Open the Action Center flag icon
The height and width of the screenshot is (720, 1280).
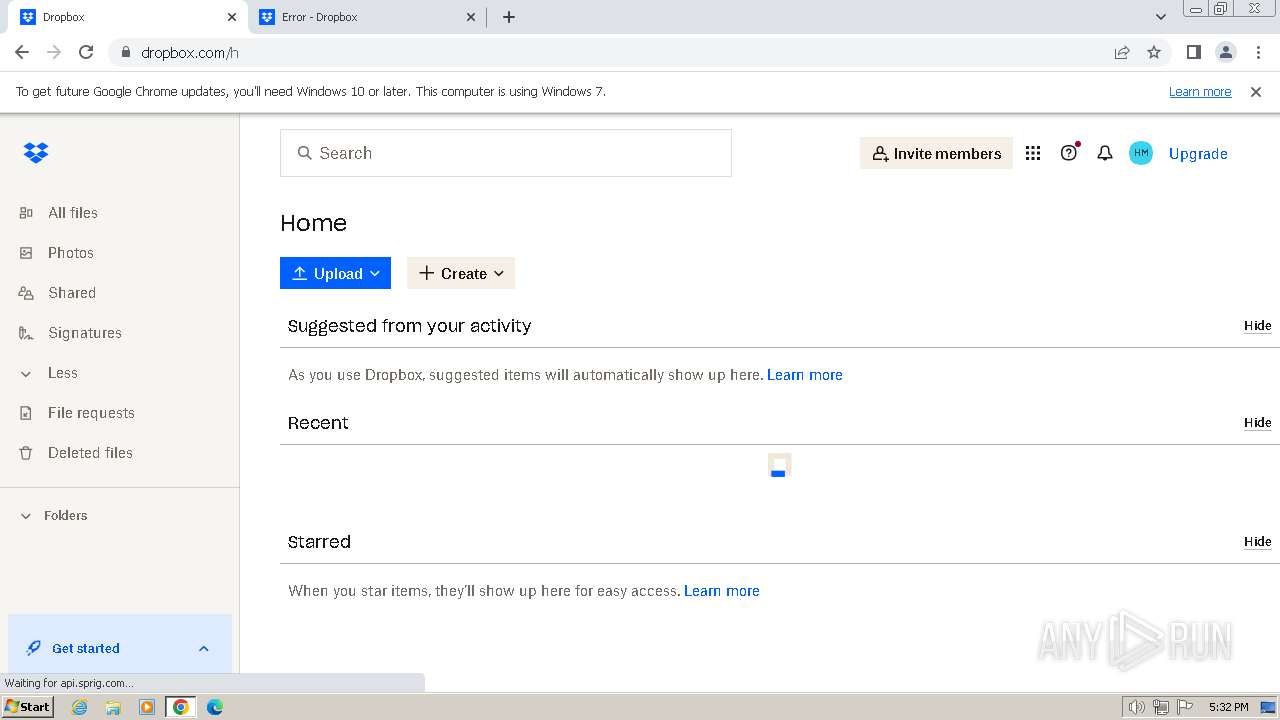tap(1185, 707)
